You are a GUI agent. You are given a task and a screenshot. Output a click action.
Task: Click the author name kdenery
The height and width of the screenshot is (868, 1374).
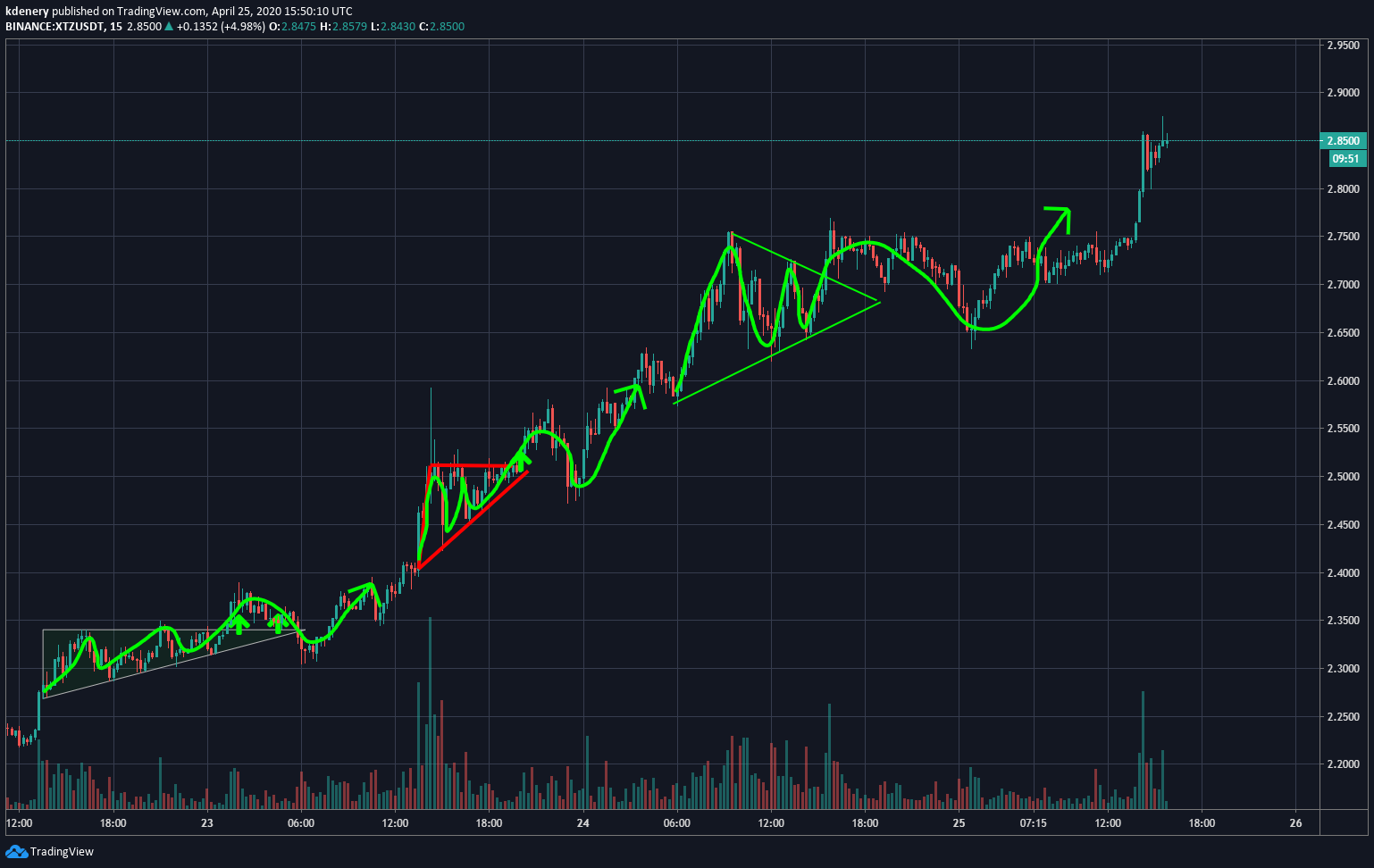tap(27, 12)
